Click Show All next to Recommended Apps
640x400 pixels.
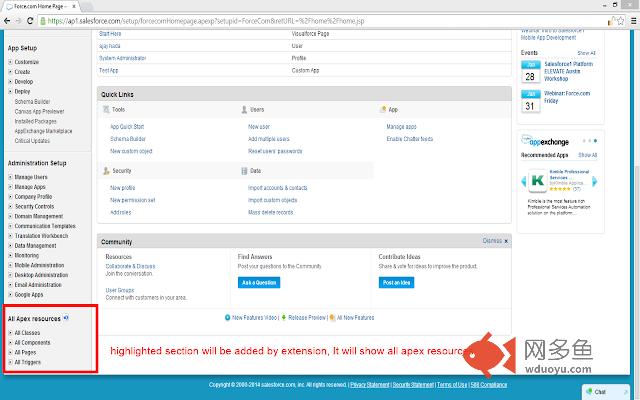[x=587, y=155]
